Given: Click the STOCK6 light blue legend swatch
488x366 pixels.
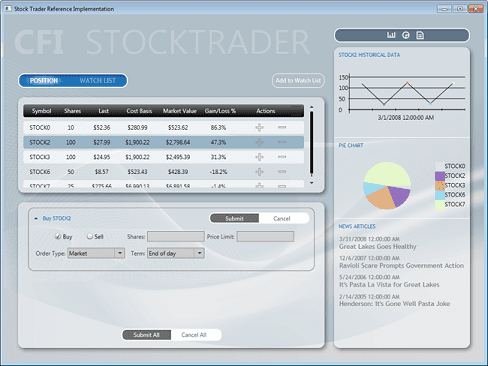Looking at the screenshot, I should 440,195.
